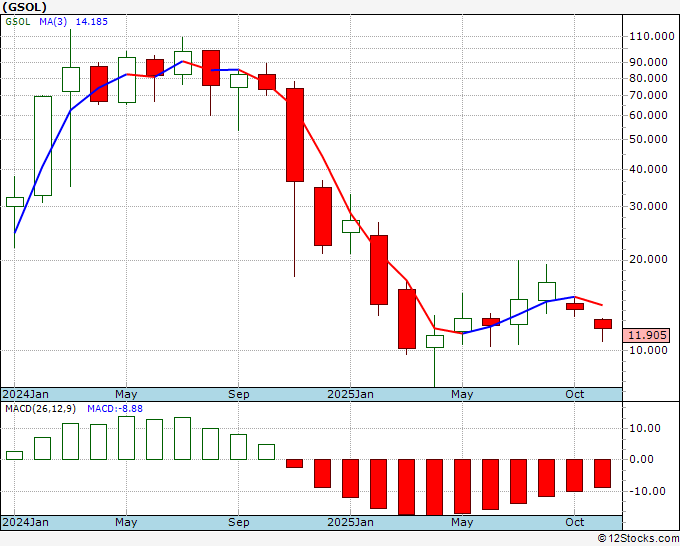Click May 2025 on the price chart axis
This screenshot has height=546, width=680.
[x=462, y=394]
